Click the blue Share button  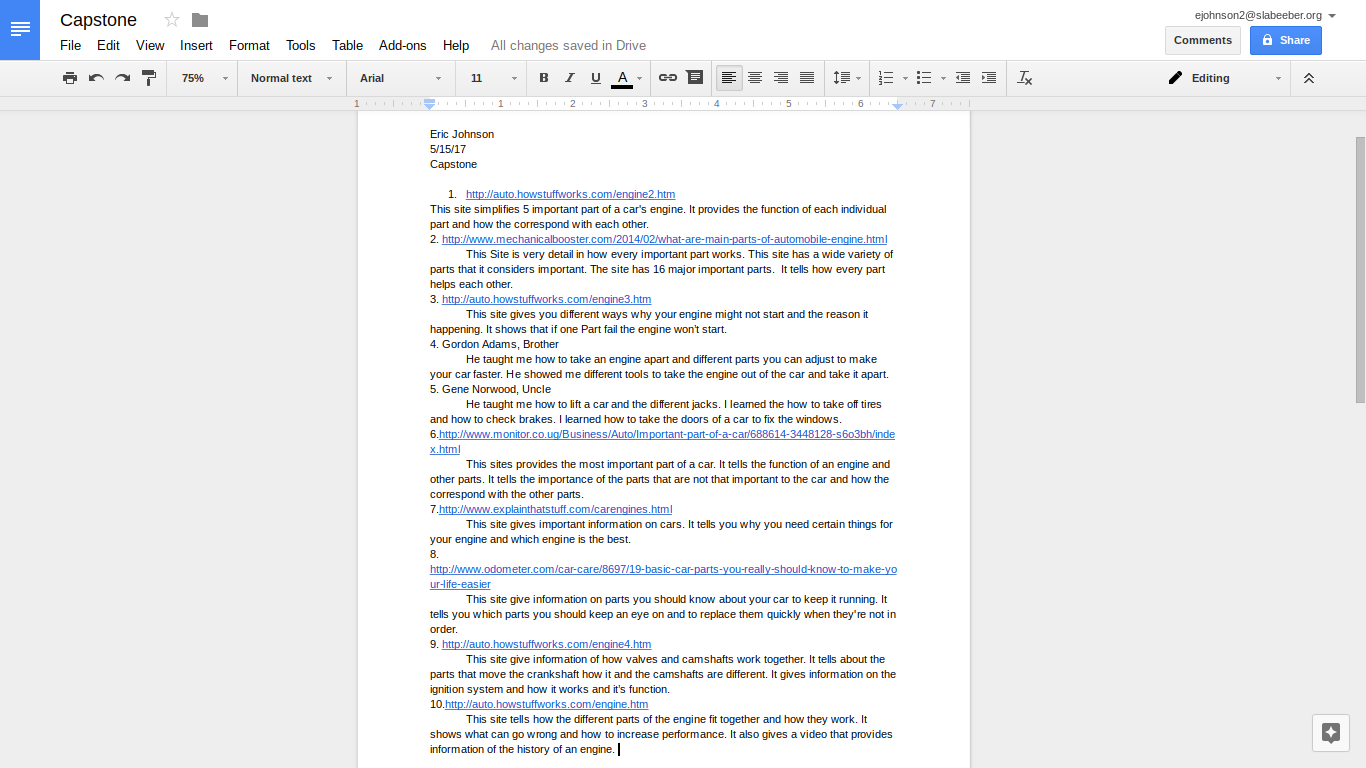pos(1285,40)
